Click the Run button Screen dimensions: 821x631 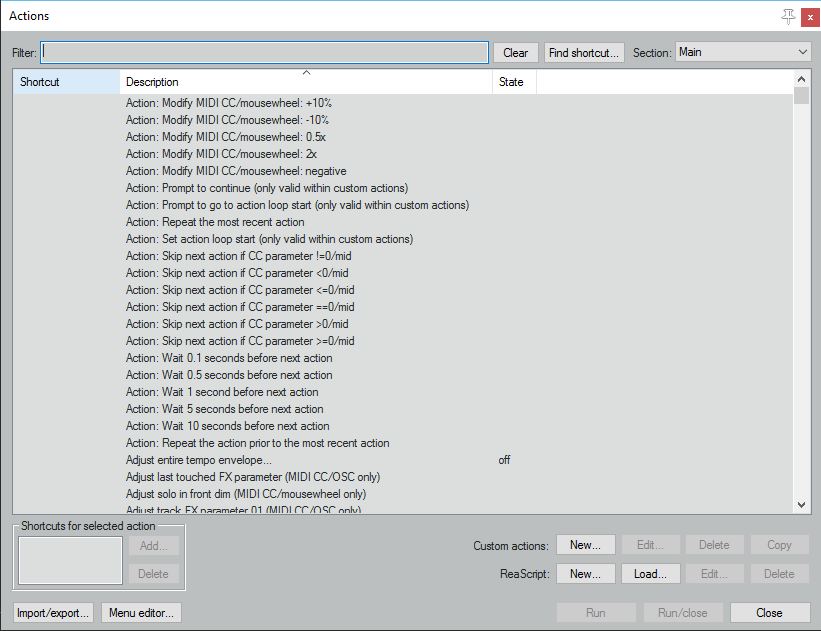pyautogui.click(x=595, y=612)
